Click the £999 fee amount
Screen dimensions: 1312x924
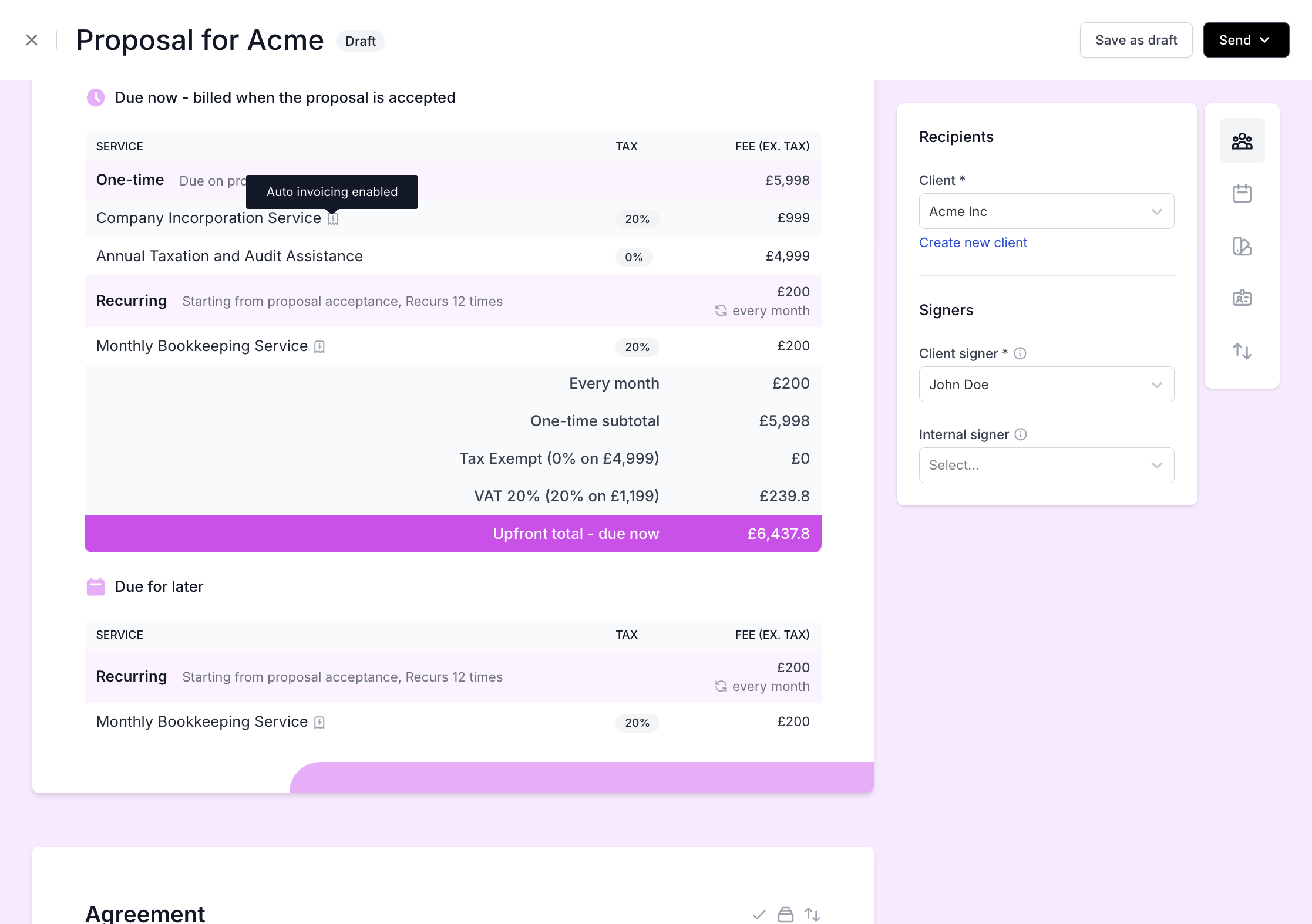pos(793,218)
